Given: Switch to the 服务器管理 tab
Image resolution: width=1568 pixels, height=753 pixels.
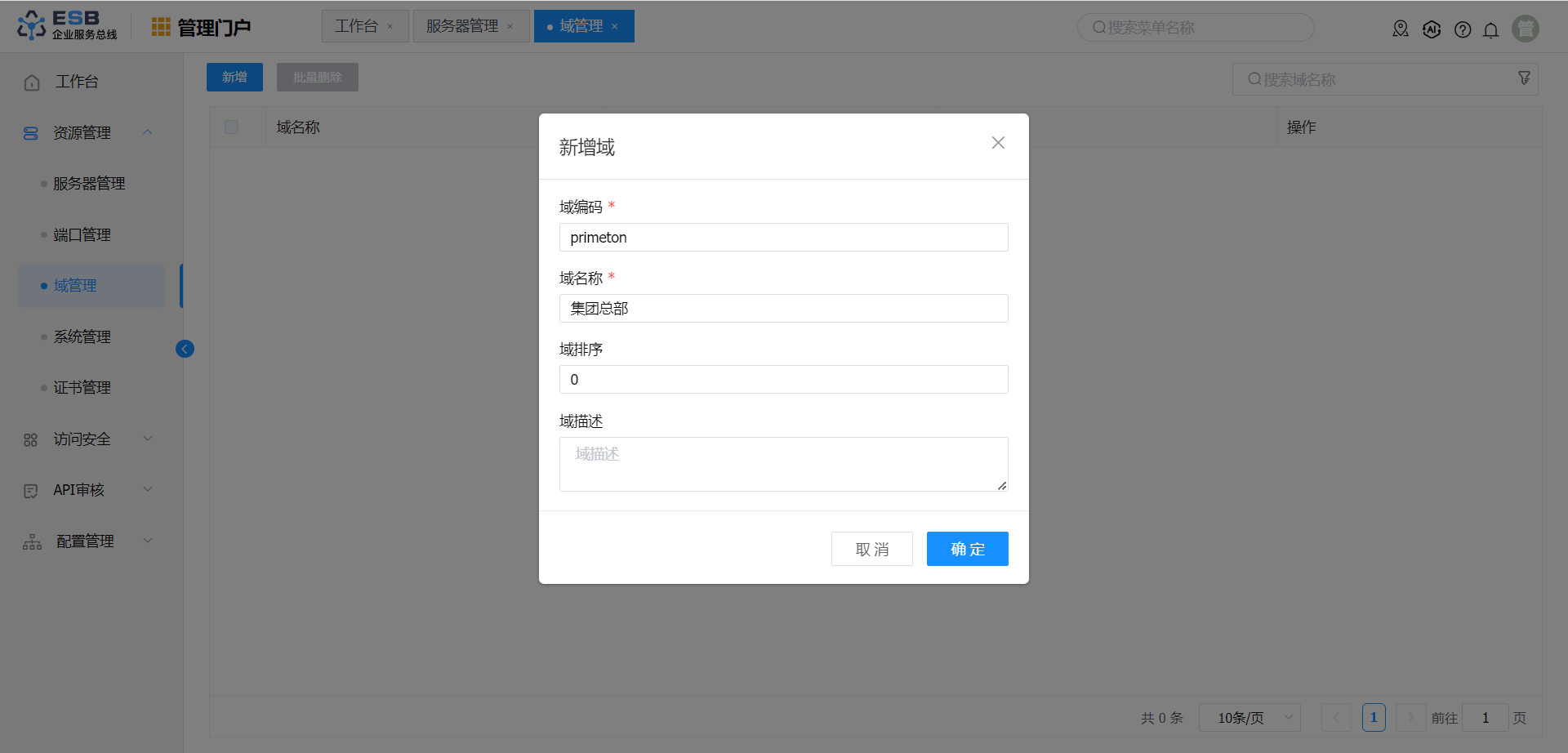Looking at the screenshot, I should coord(462,26).
